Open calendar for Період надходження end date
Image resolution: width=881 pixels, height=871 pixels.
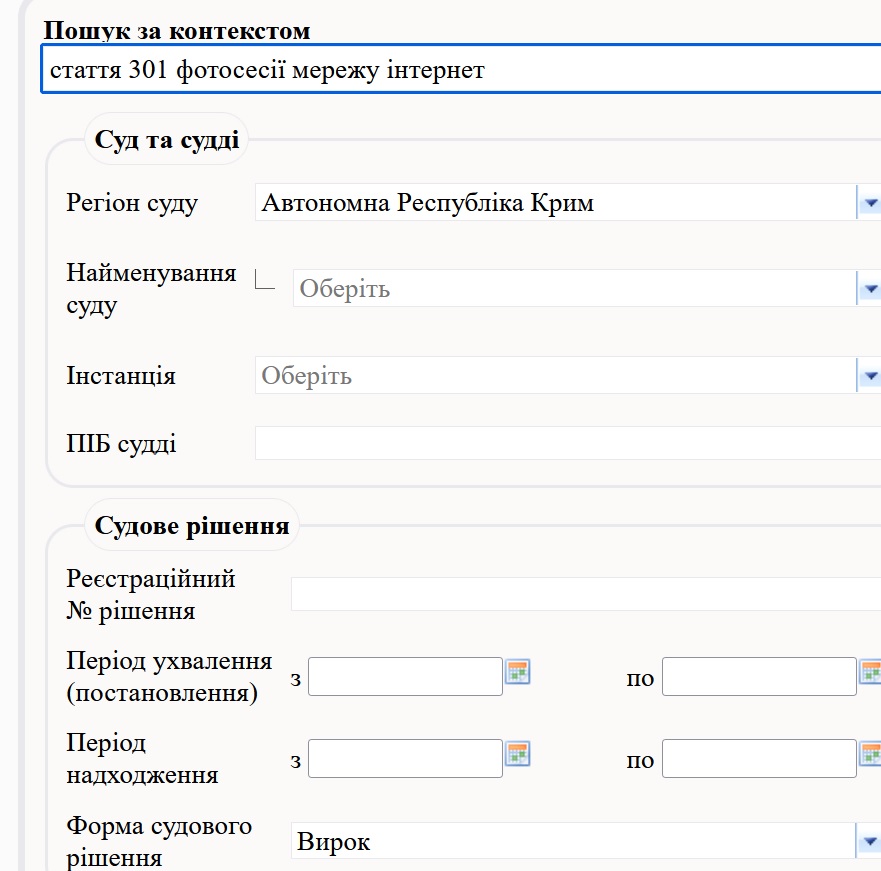pyautogui.click(x=870, y=754)
